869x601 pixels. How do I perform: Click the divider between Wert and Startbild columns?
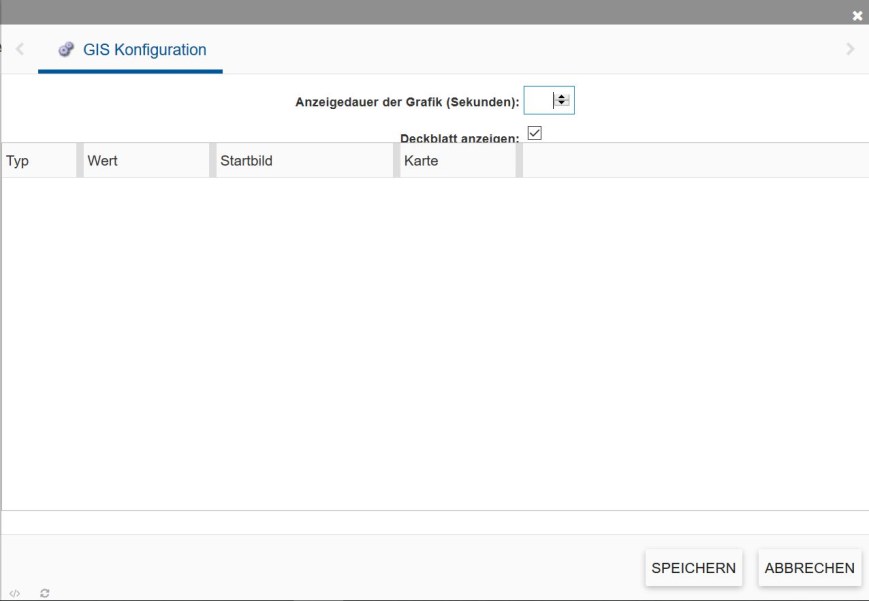[212, 161]
